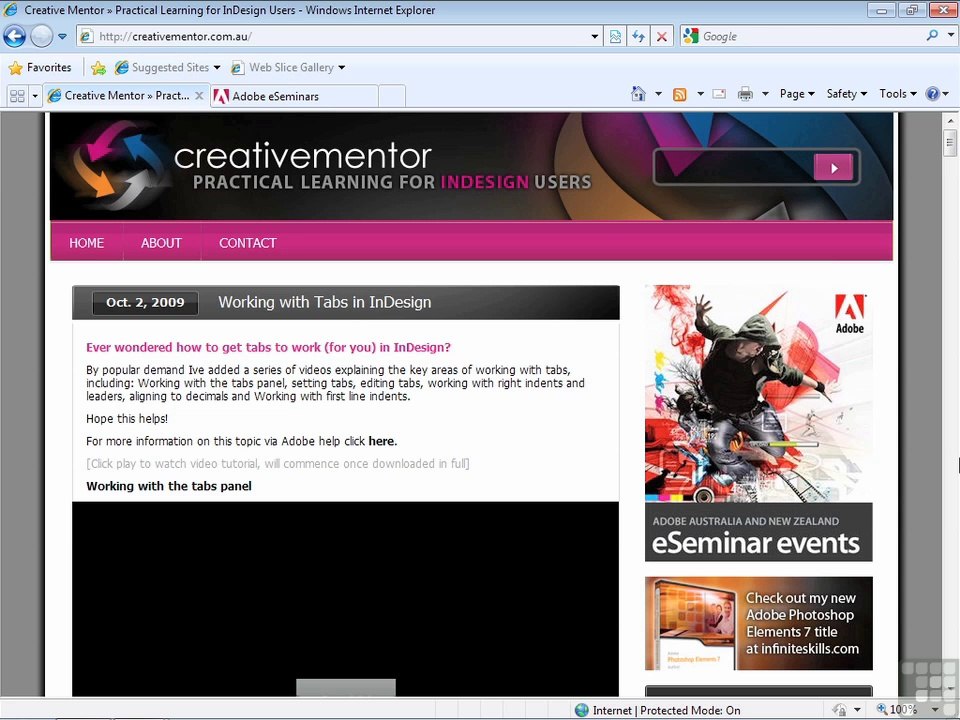The image size is (960, 720).
Task: Click the 'here' Adobe help link
Action: (x=381, y=441)
